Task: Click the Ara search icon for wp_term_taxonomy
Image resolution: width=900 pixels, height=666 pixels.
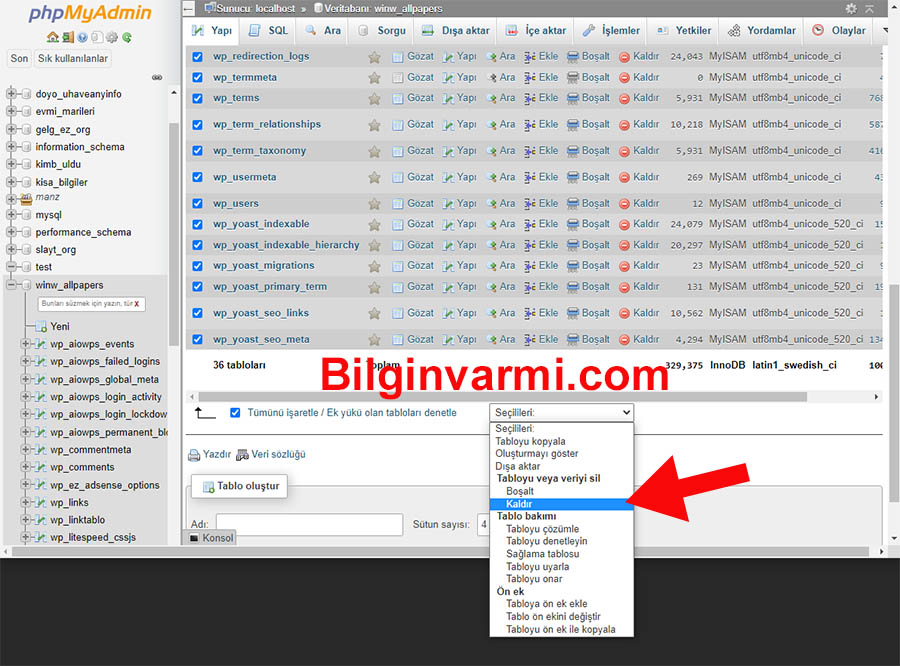Action: pos(491,151)
